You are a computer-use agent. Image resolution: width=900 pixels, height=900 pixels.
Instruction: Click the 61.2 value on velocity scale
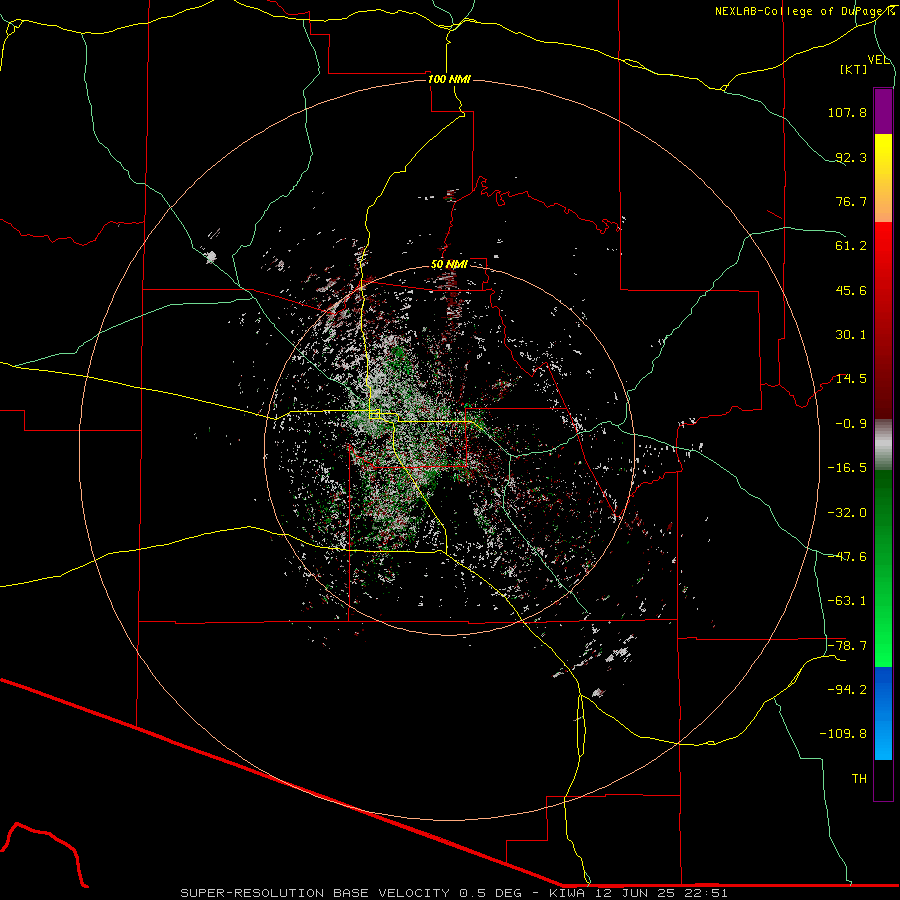[851, 246]
